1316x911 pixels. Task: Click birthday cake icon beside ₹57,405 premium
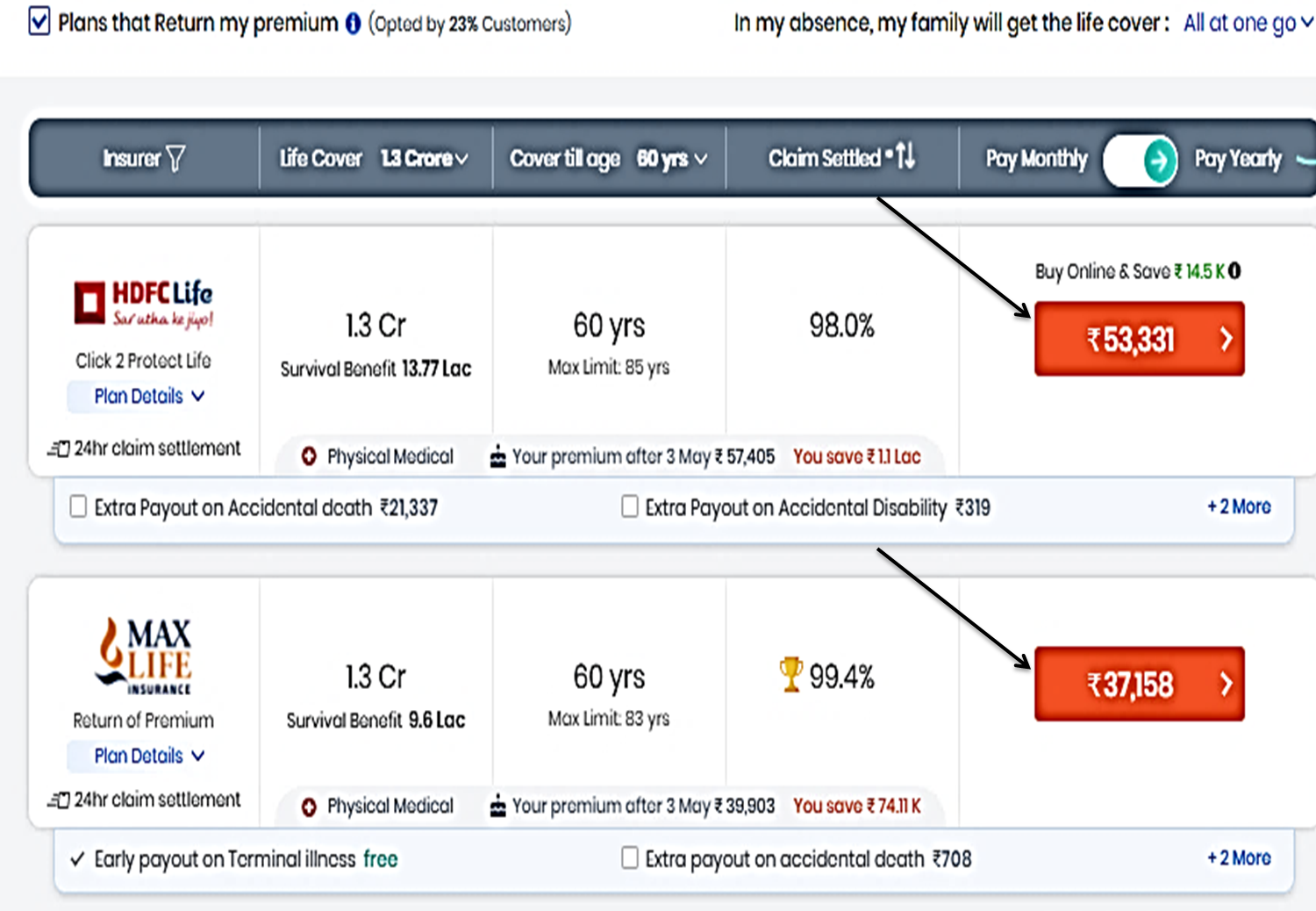point(497,456)
